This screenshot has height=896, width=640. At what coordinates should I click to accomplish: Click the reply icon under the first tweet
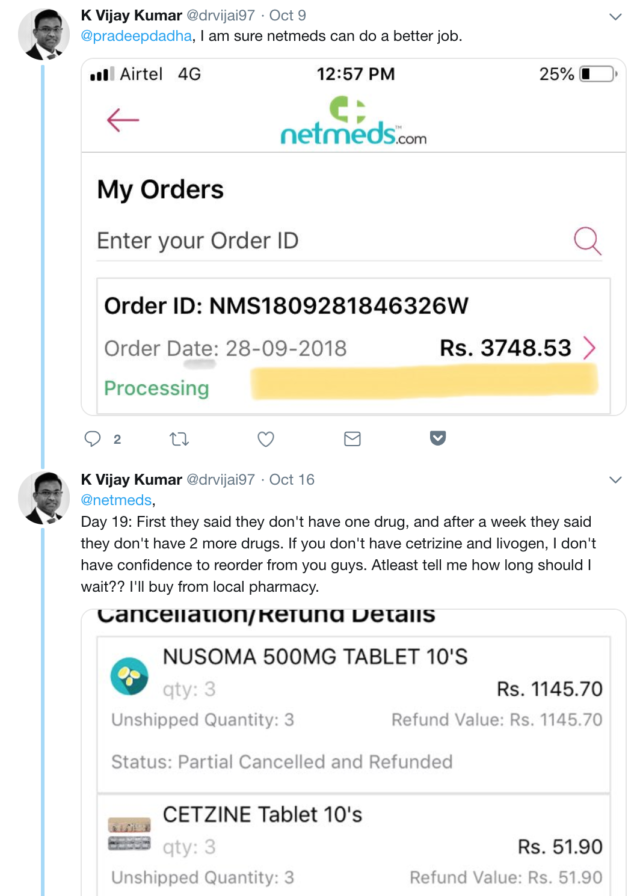coord(93,439)
